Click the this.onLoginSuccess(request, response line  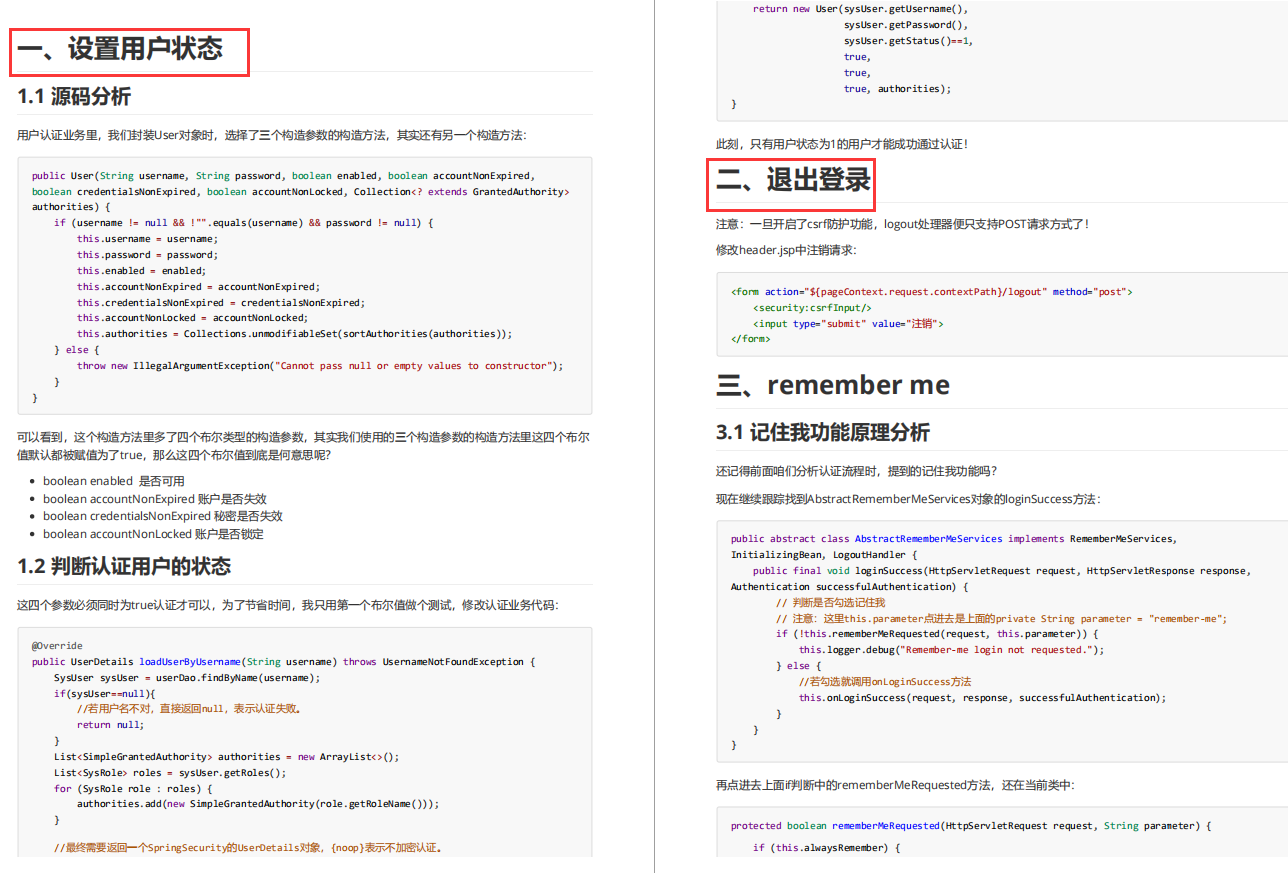[x=982, y=698]
